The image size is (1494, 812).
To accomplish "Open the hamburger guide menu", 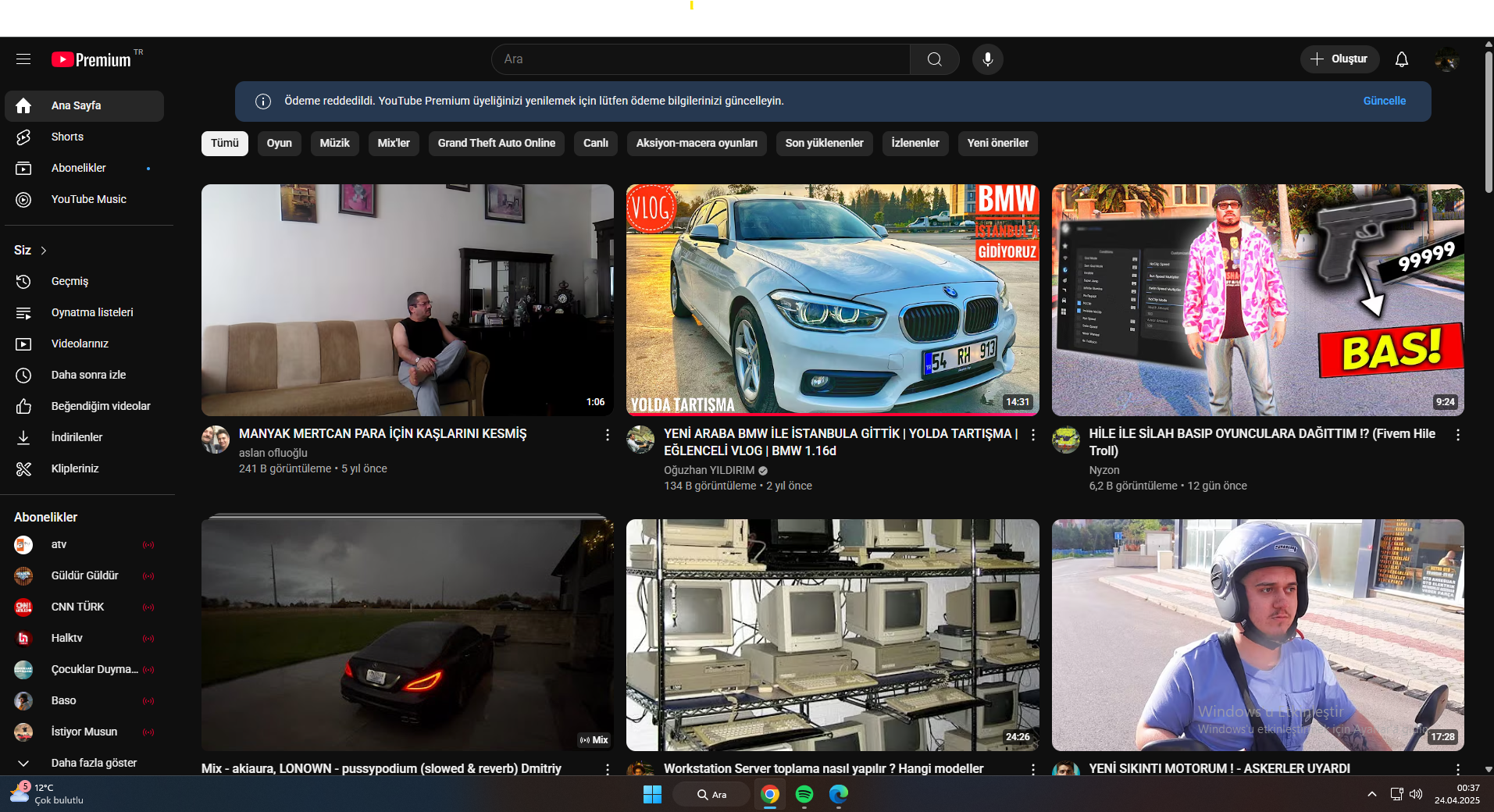I will tap(23, 59).
